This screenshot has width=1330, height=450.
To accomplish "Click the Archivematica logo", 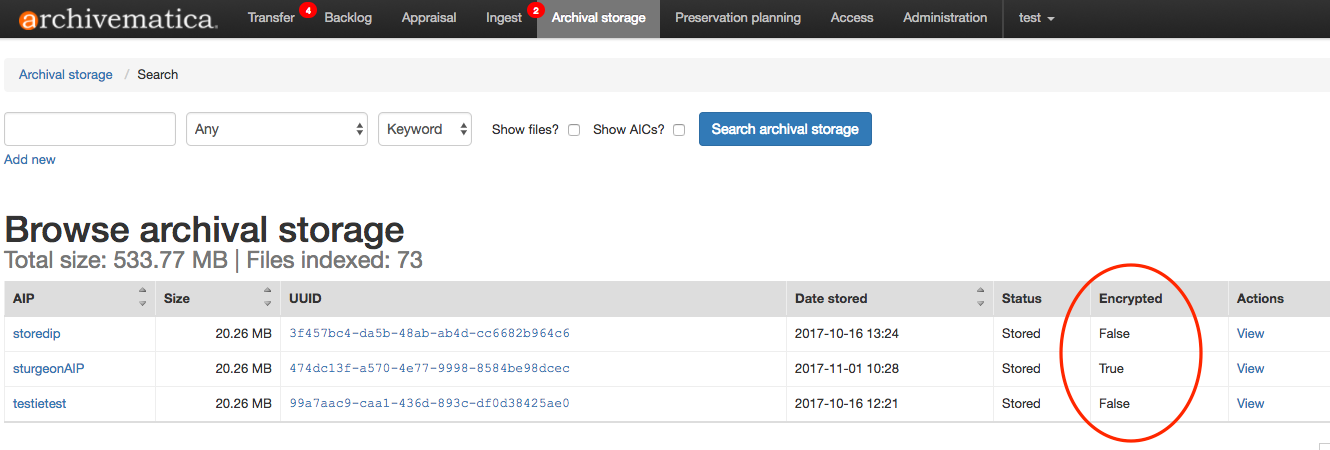I will coord(117,19).
